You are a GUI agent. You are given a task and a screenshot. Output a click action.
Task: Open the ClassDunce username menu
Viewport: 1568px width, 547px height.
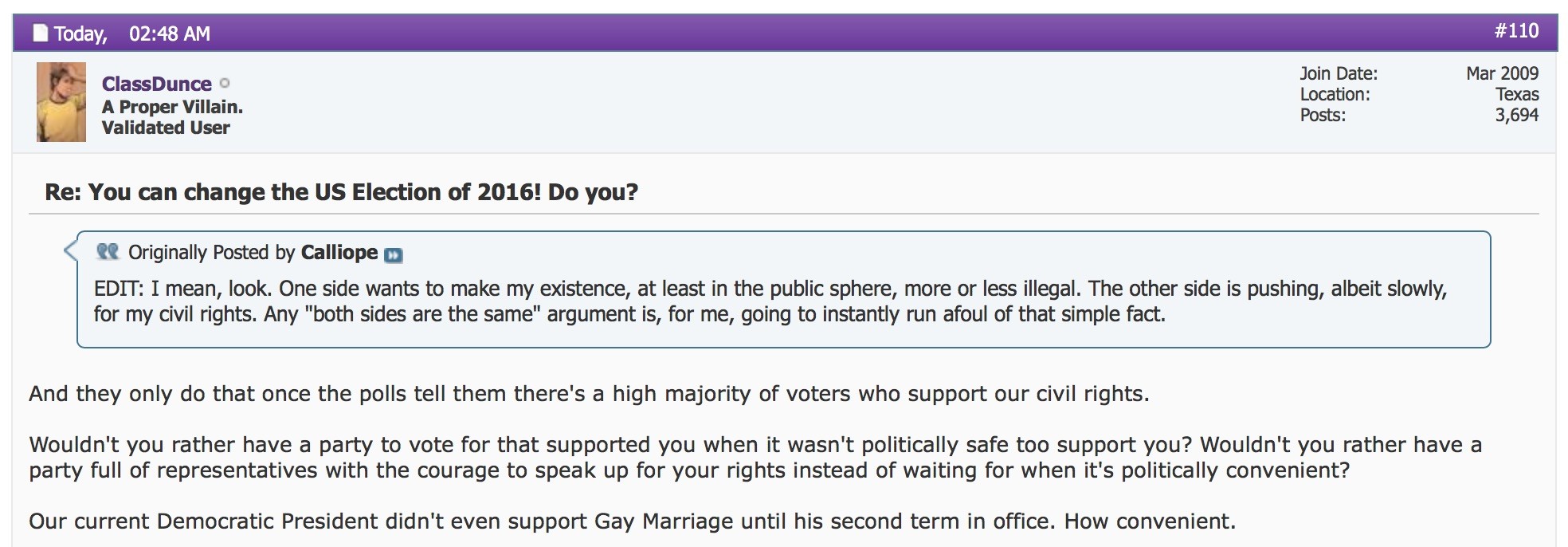[x=156, y=84]
